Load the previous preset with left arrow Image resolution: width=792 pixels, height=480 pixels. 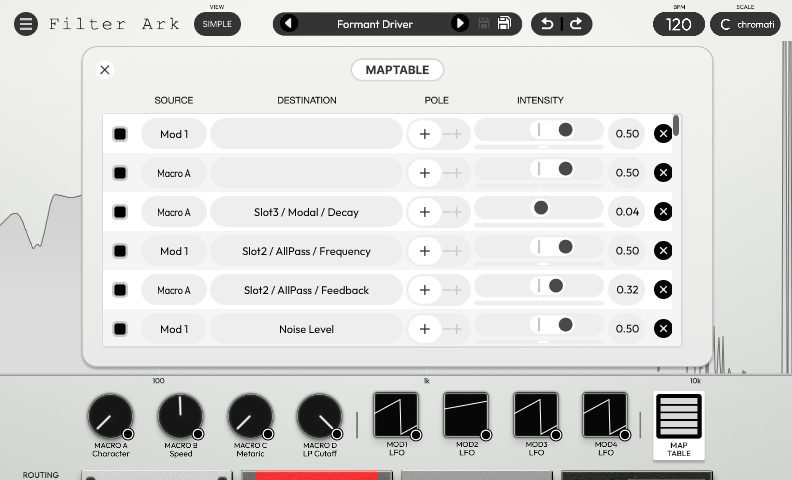[289, 24]
